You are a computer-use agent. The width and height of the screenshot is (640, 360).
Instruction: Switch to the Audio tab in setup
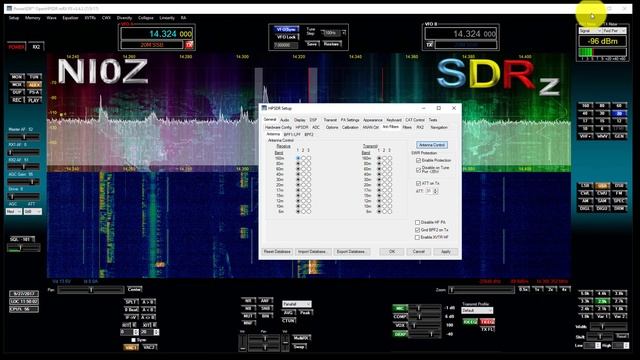point(284,120)
